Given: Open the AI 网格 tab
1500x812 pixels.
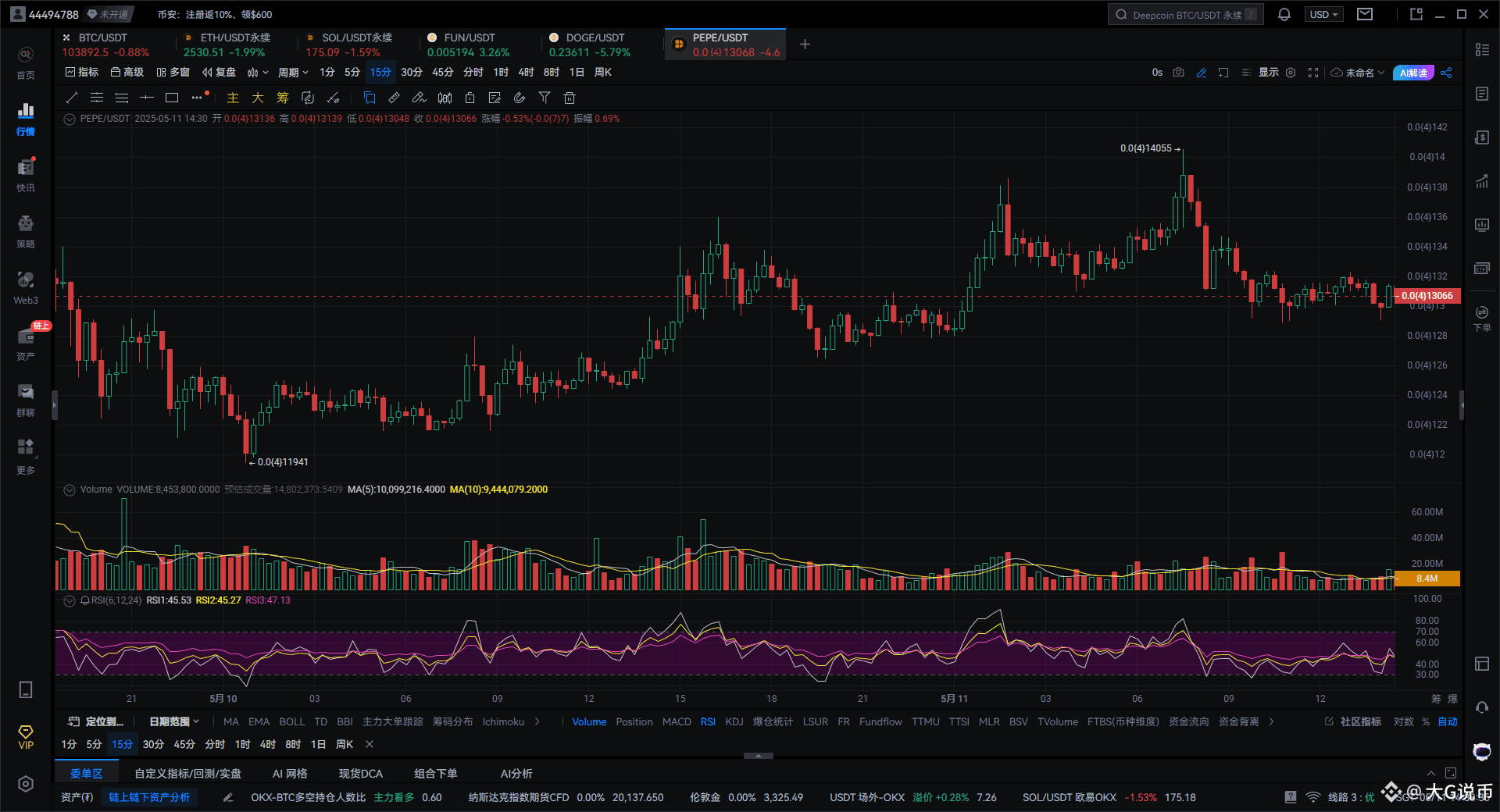Looking at the screenshot, I should point(290,774).
